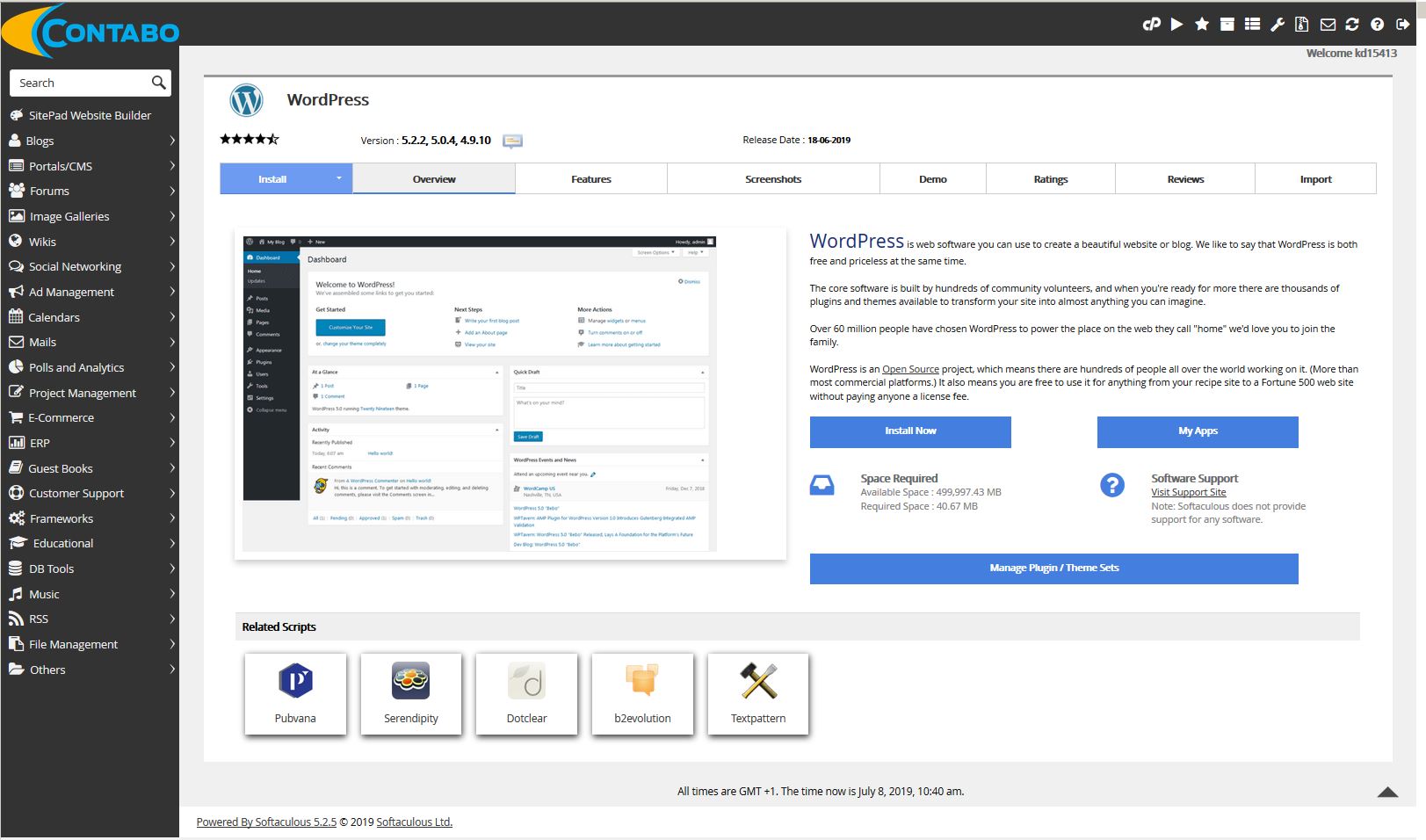1426x840 pixels.
Task: Open SitePad Website Builder
Action: [x=90, y=115]
